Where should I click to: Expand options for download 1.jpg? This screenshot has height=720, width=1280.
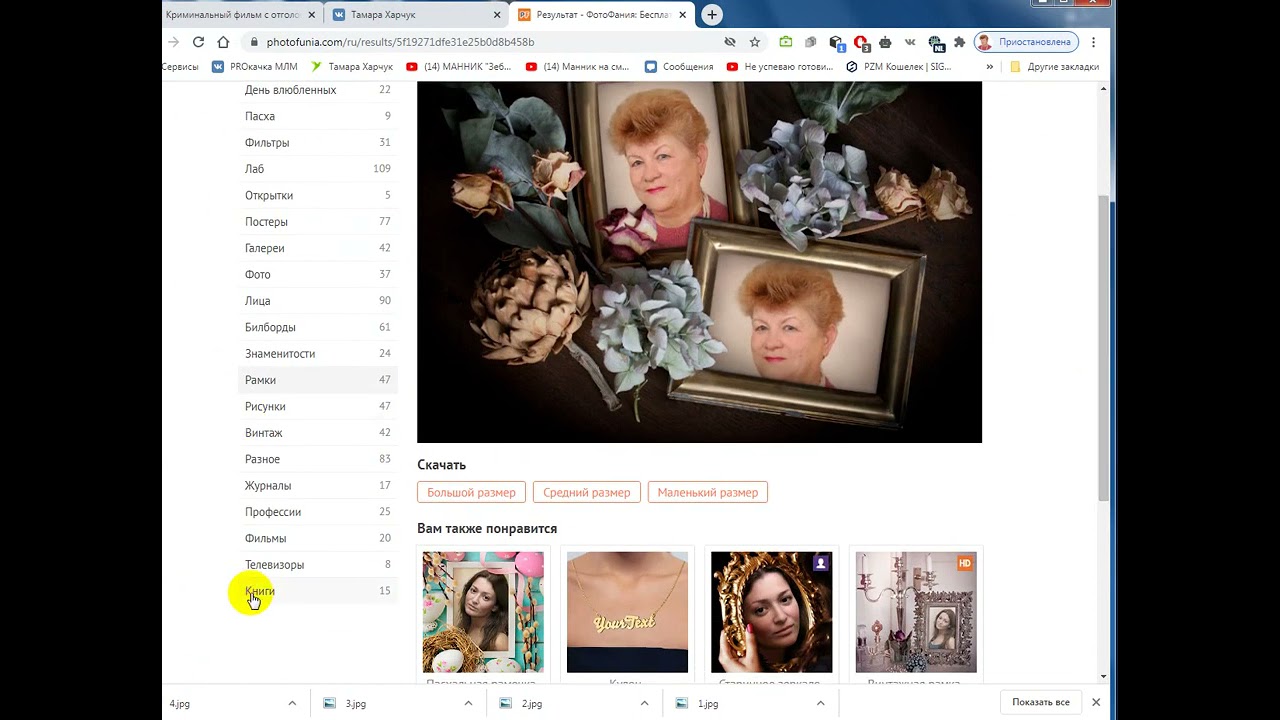pos(820,703)
